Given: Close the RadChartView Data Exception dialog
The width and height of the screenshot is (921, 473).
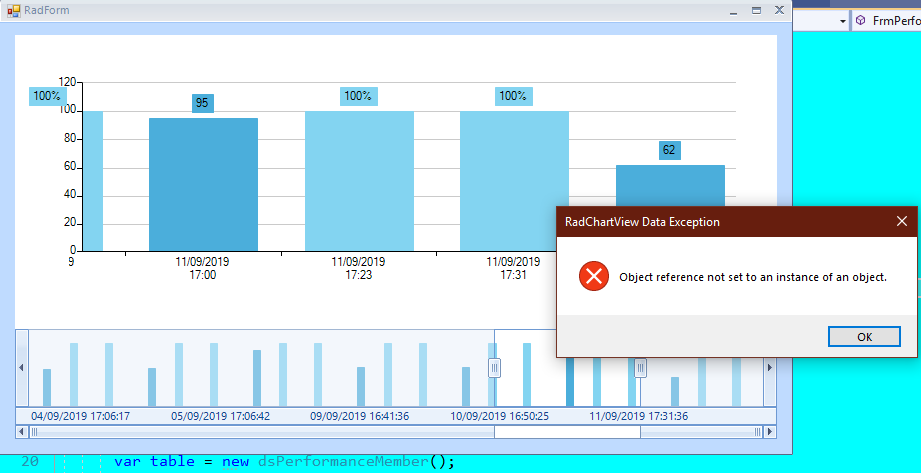Looking at the screenshot, I should click(902, 222).
